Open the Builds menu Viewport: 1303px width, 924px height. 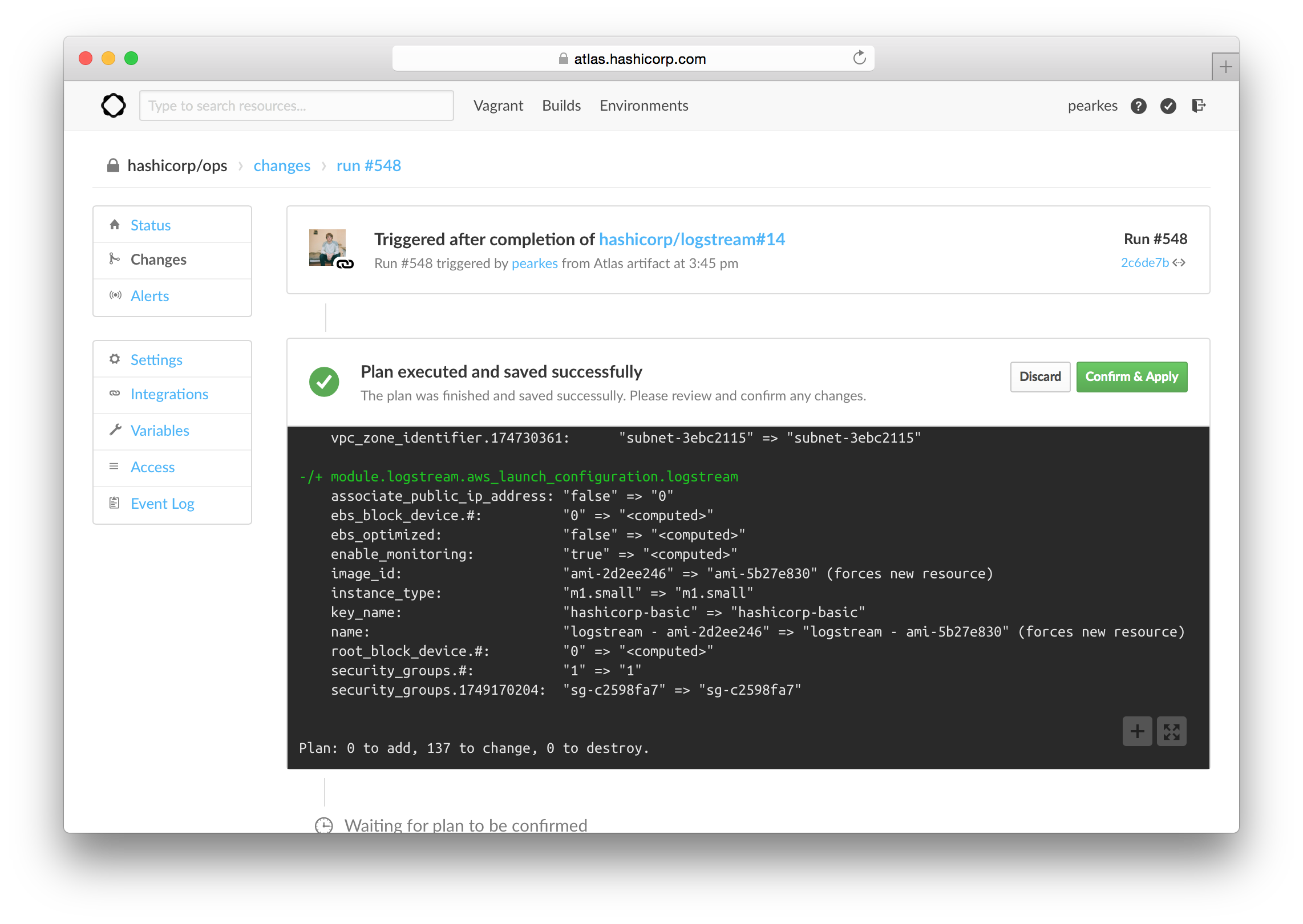[x=561, y=106]
